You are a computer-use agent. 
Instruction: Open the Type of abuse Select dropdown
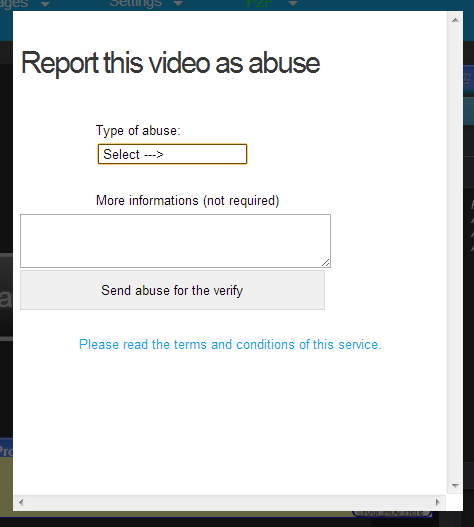172,154
